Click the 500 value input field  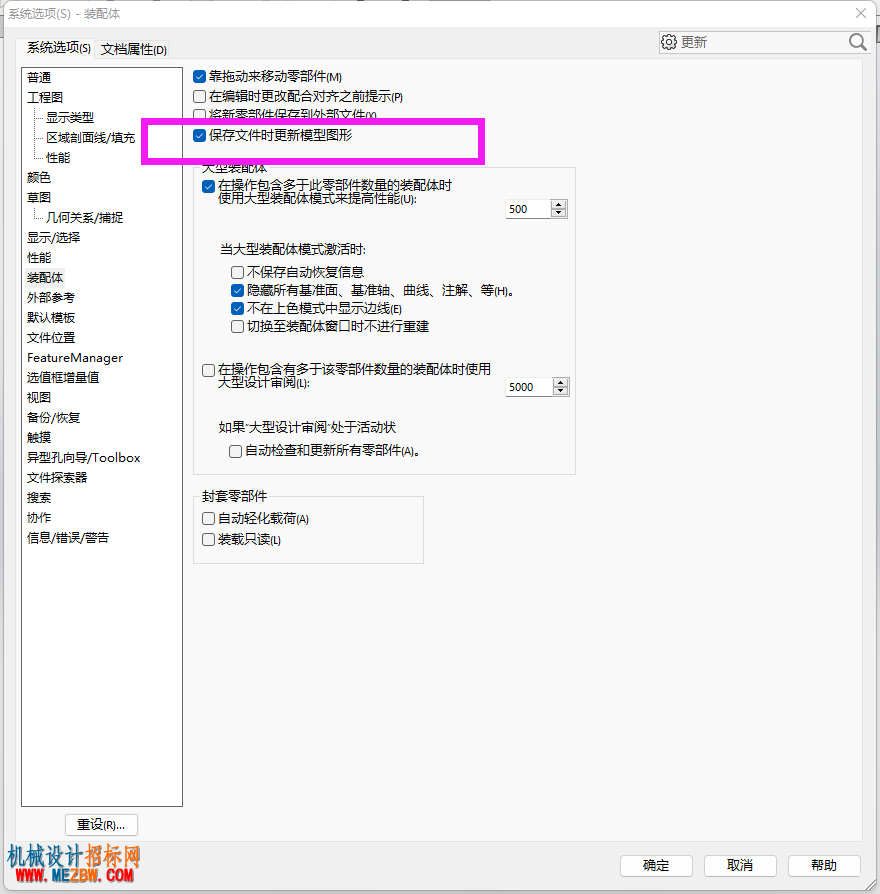pos(528,209)
